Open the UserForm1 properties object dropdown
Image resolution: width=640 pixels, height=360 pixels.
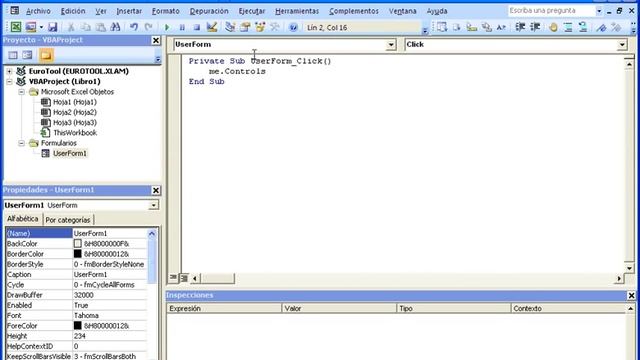point(153,205)
